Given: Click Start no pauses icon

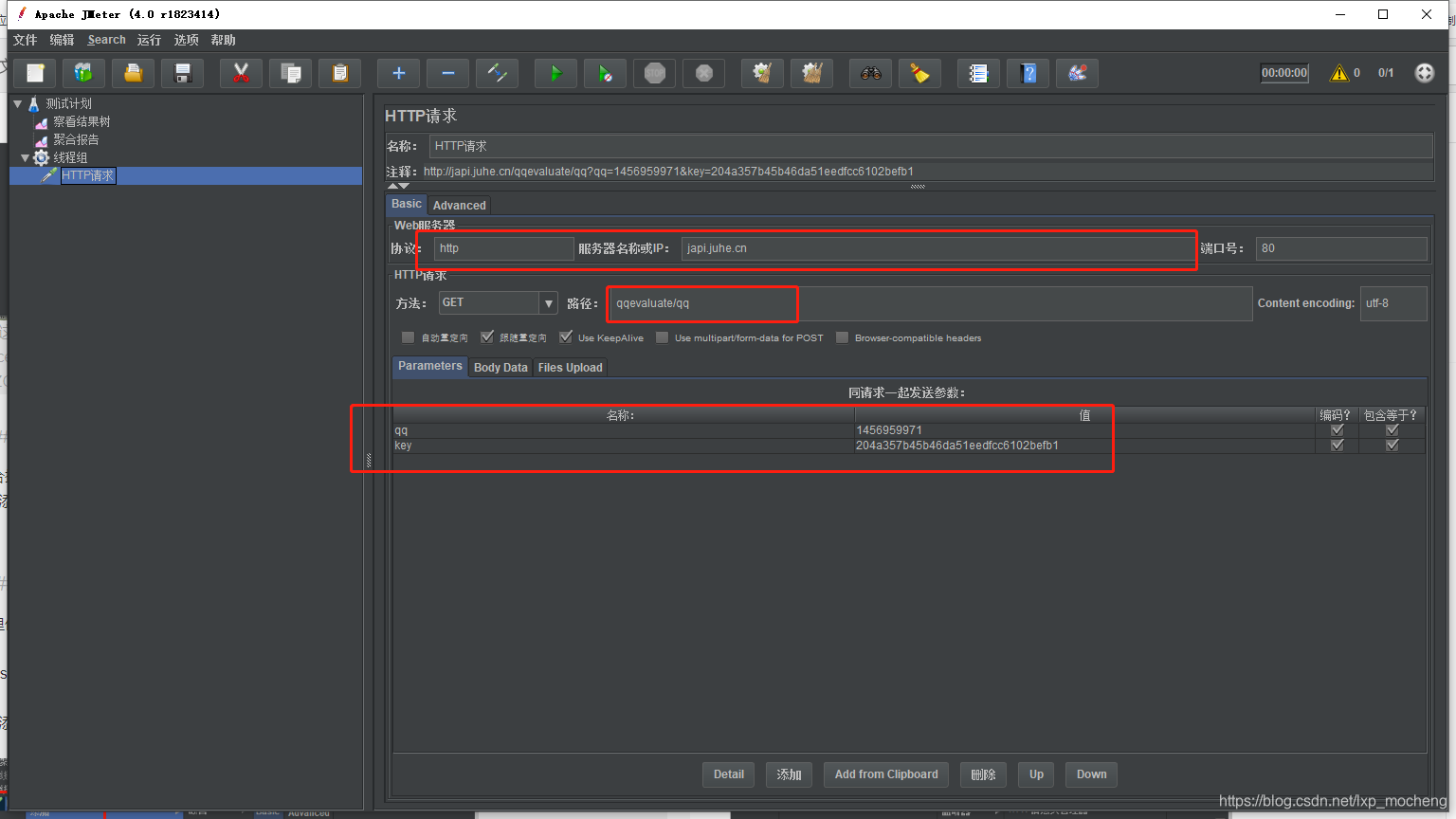Looking at the screenshot, I should coord(605,73).
